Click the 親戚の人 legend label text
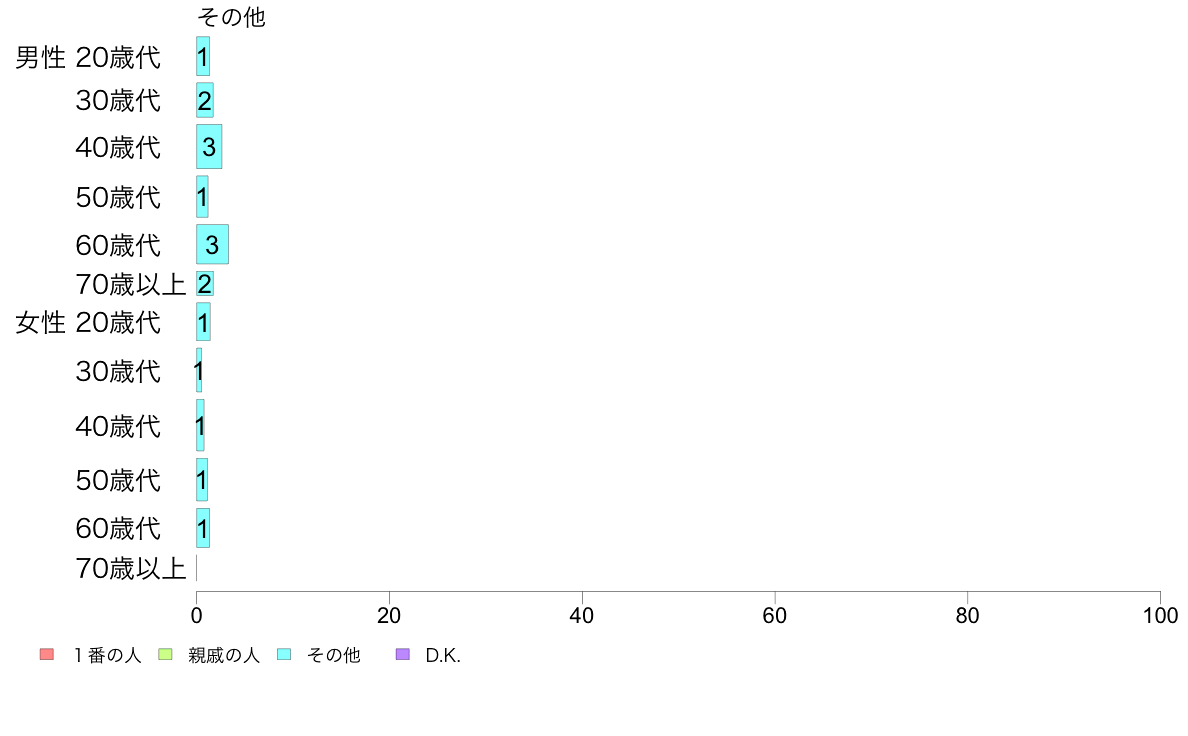Screen dimensions: 1188x736 (224, 655)
